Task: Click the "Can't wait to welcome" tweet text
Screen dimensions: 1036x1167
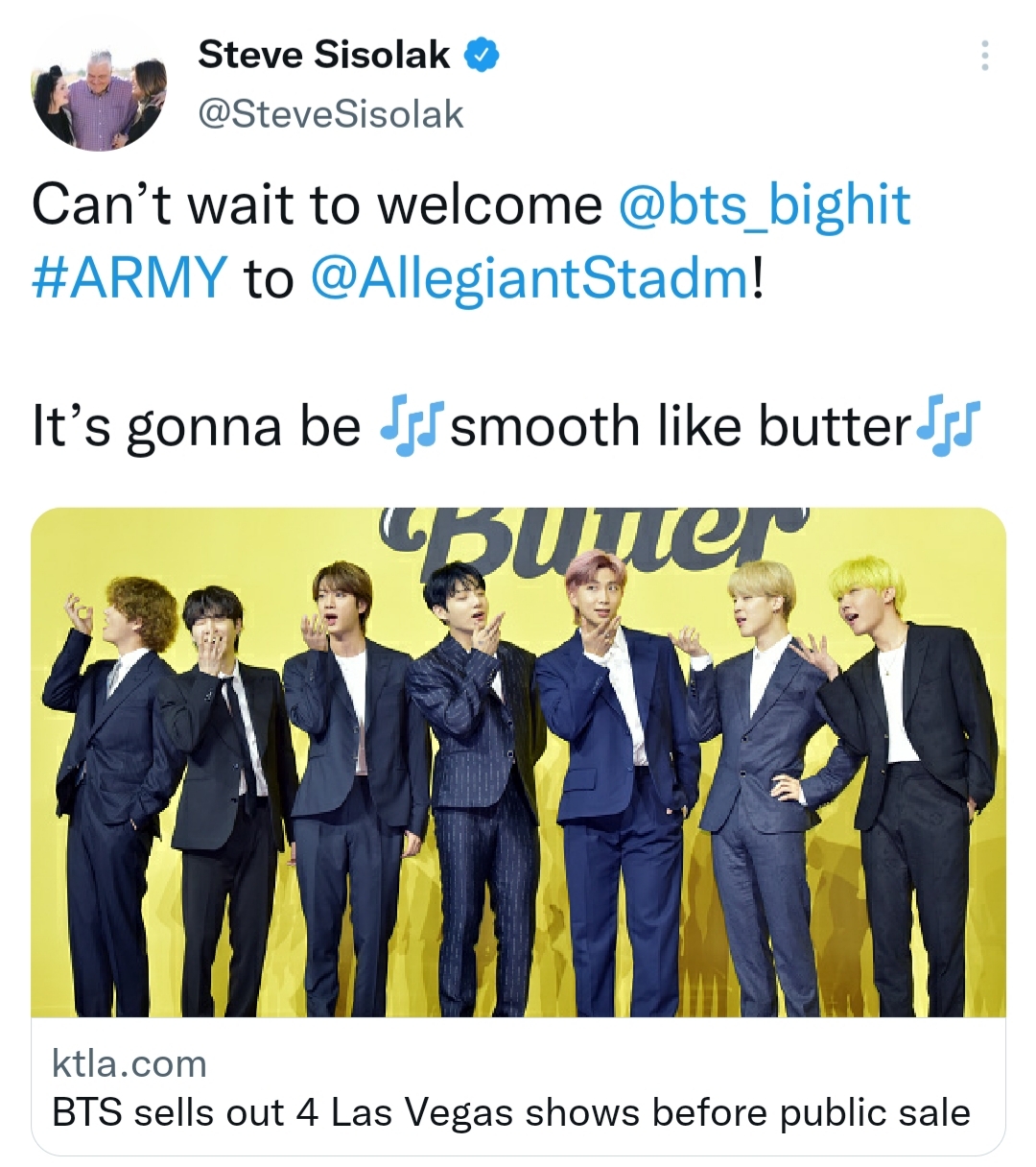Action: pos(317,204)
